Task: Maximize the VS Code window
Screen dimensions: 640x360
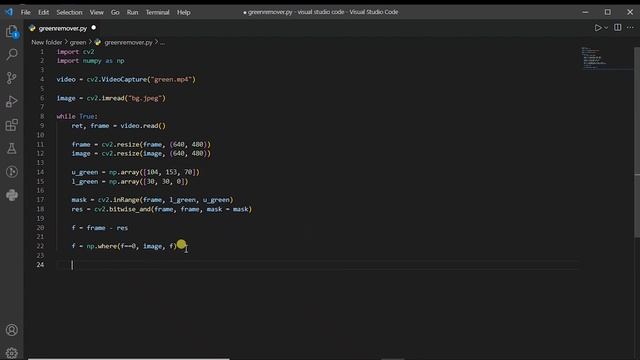Action: 608,12
